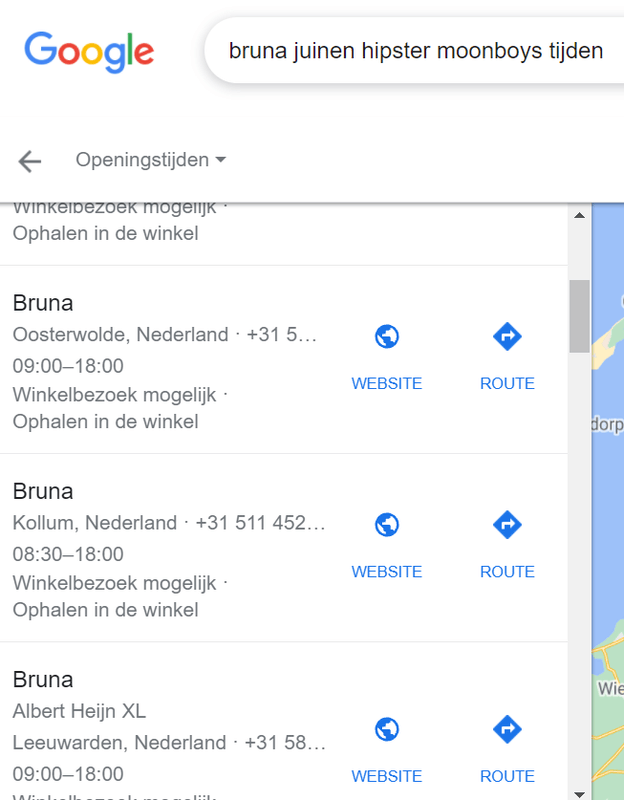This screenshot has height=800, width=624.
Task: Click the globe icon for Bruna in Leeuwarden
Action: [387, 730]
